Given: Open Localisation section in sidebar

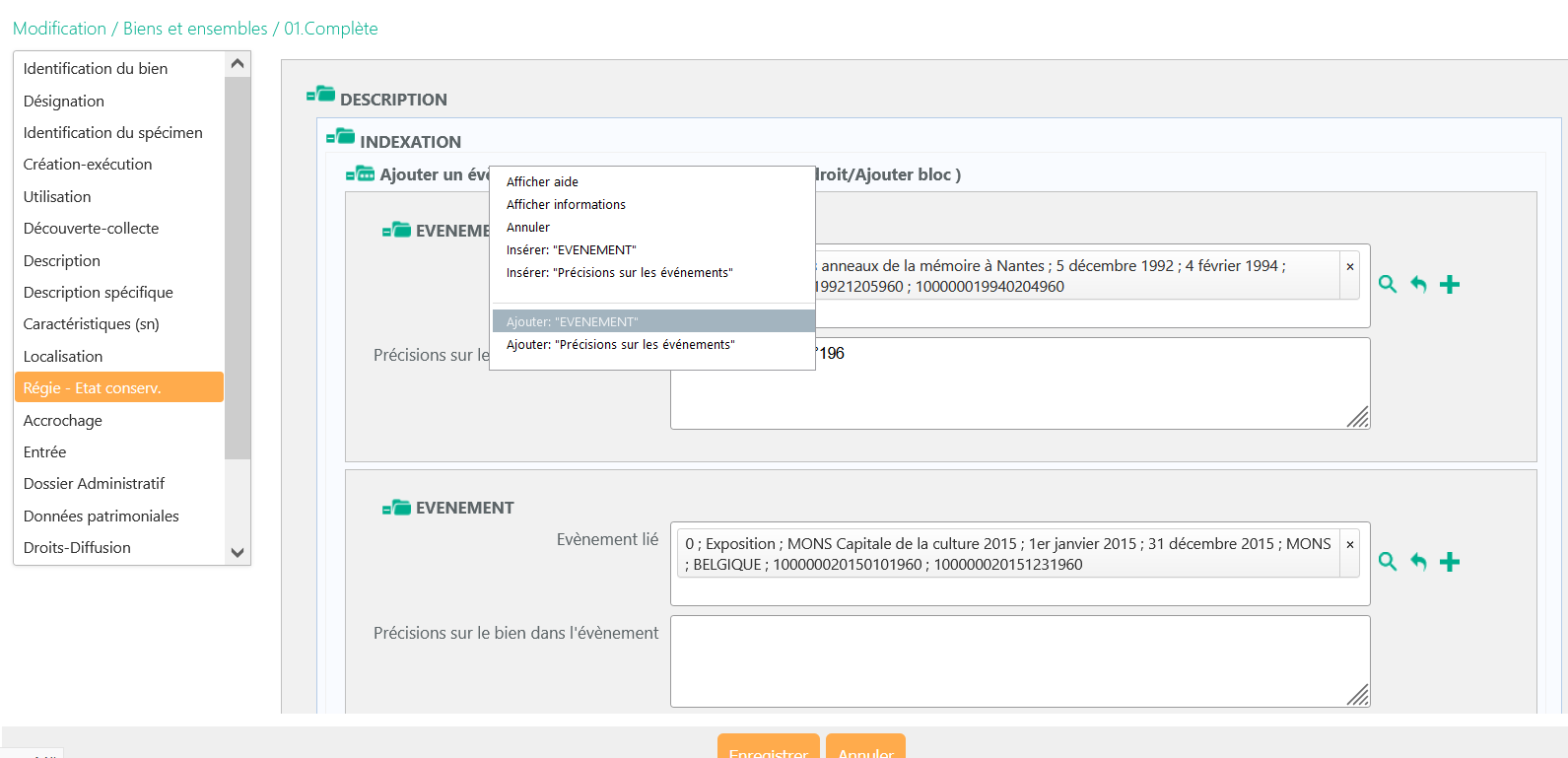Looking at the screenshot, I should 63,357.
